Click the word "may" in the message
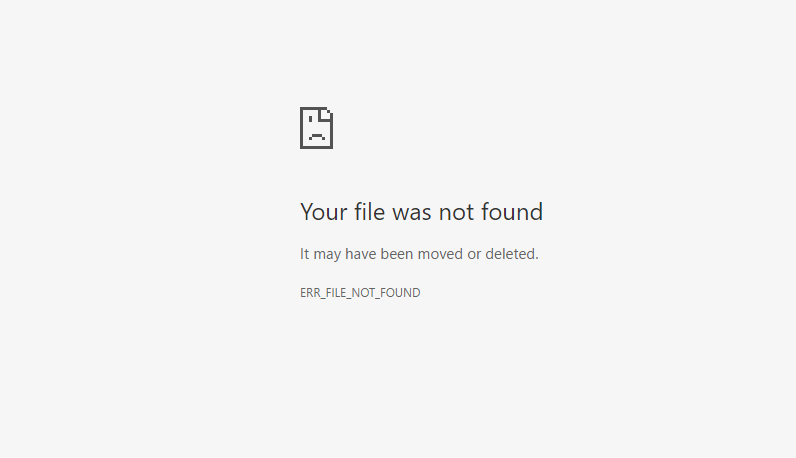796x458 pixels. tap(327, 254)
